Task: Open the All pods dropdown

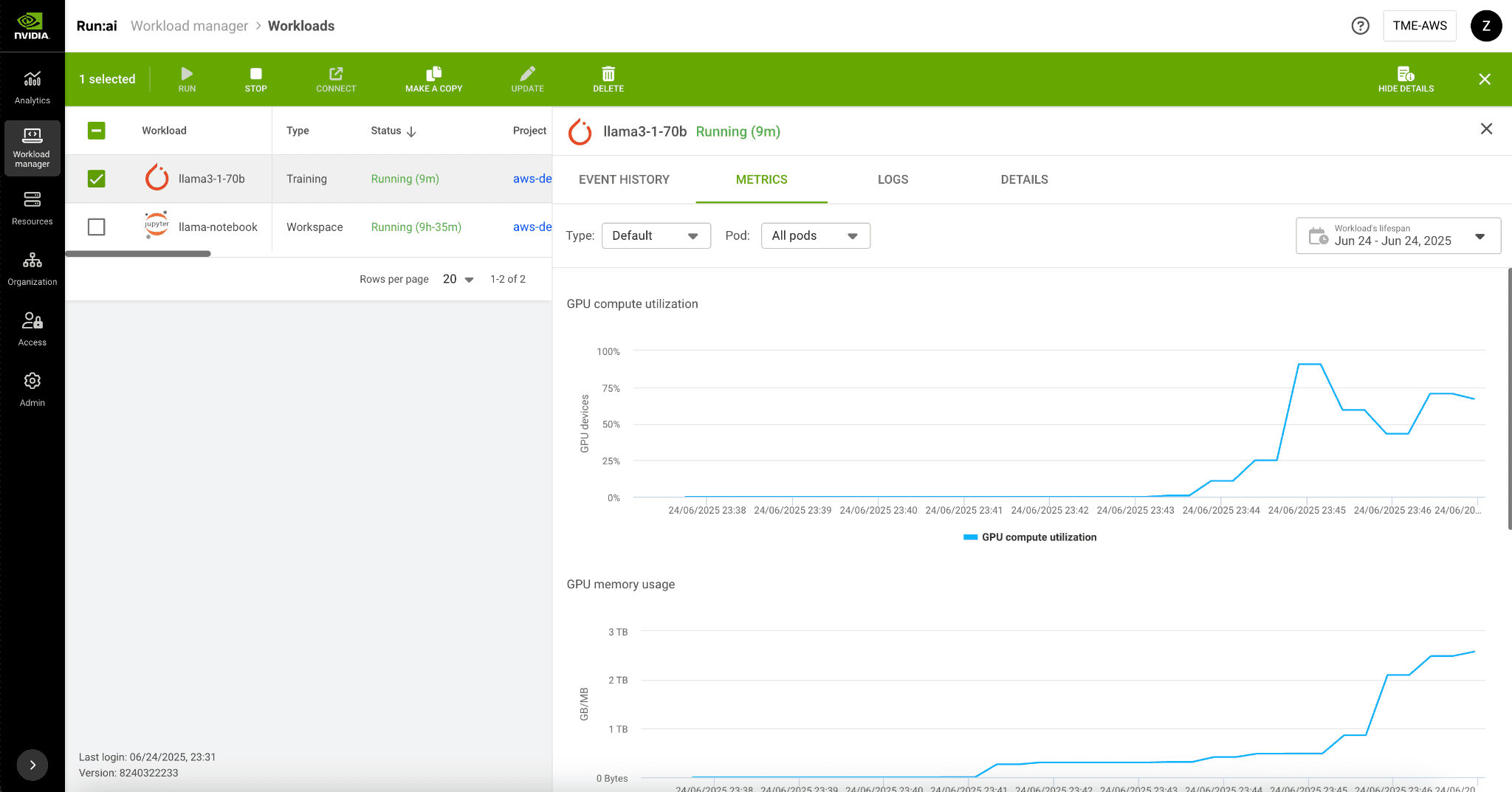Action: [815, 235]
